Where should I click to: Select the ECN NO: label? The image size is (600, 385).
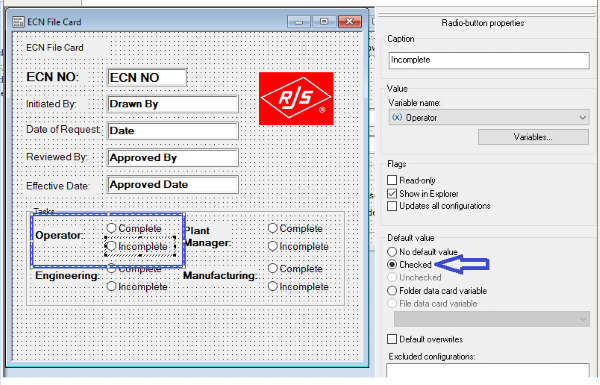[52, 77]
